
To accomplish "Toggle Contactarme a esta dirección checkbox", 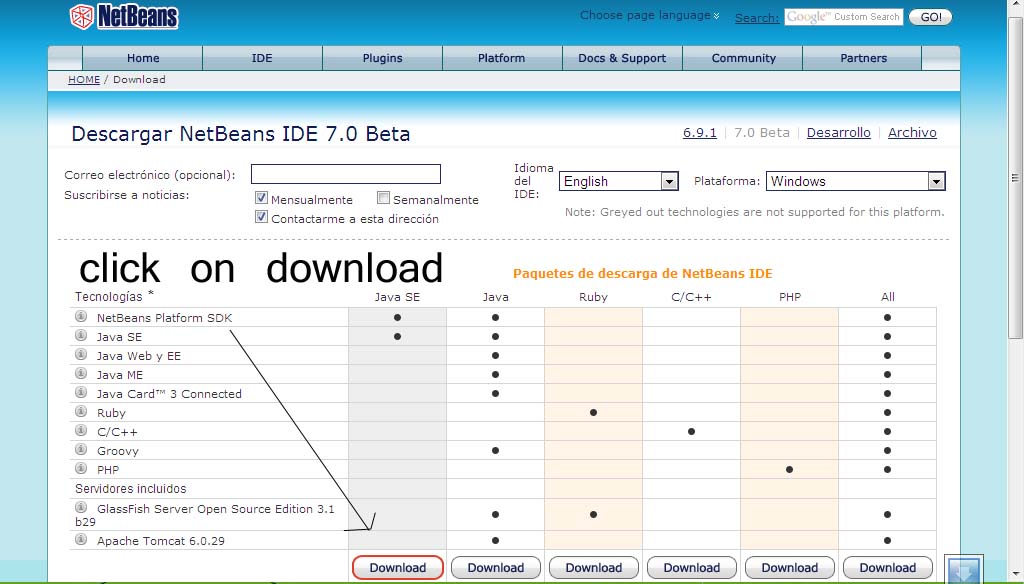I will tap(261, 217).
